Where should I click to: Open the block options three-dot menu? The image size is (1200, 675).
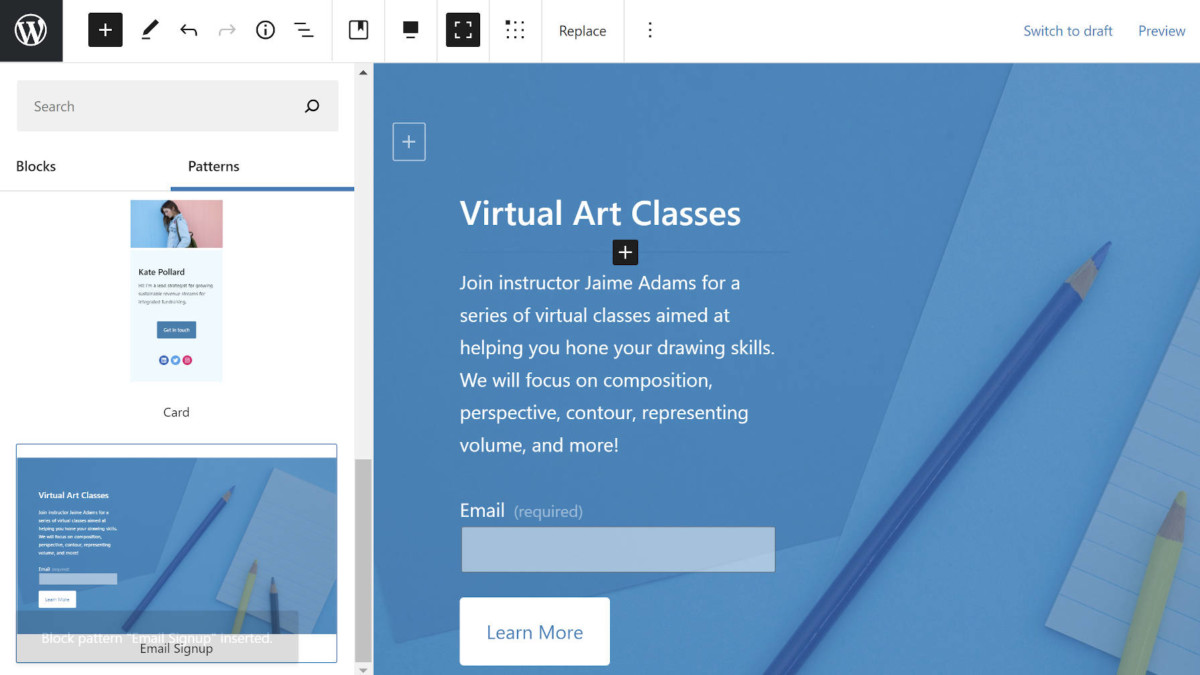pos(650,31)
